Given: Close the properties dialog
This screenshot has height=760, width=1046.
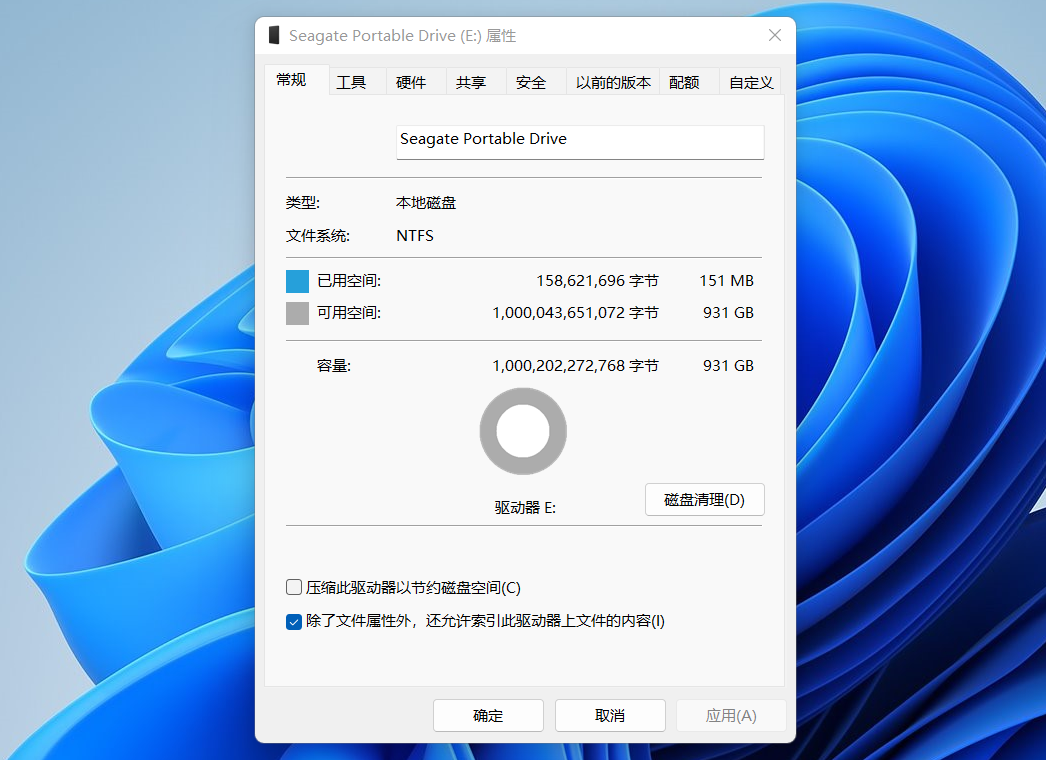Looking at the screenshot, I should [774, 35].
